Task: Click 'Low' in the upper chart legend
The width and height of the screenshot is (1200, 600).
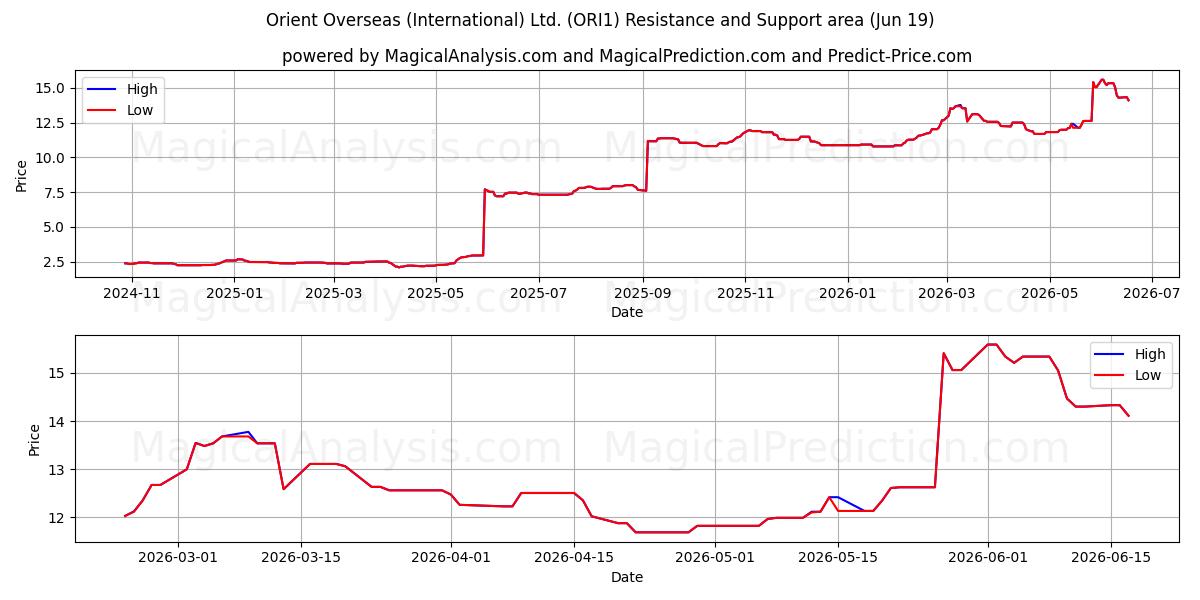Action: [140, 110]
